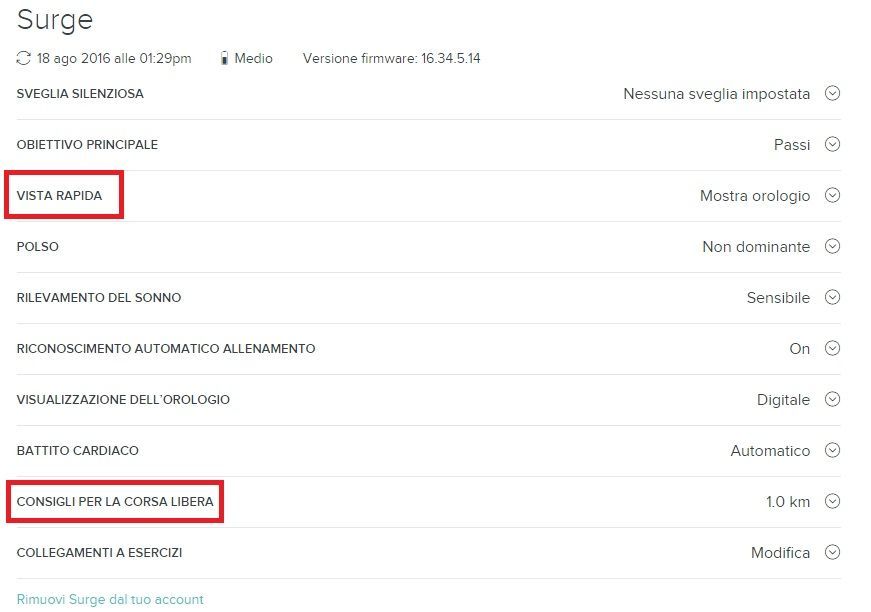Click the Rimuovi Surge dal tuo account link
This screenshot has width=871, height=612.
(x=110, y=599)
